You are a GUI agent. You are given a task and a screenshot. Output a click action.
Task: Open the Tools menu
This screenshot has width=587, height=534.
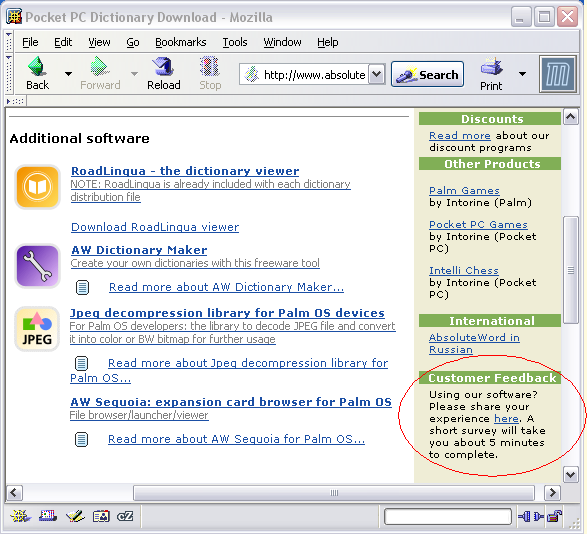point(235,42)
